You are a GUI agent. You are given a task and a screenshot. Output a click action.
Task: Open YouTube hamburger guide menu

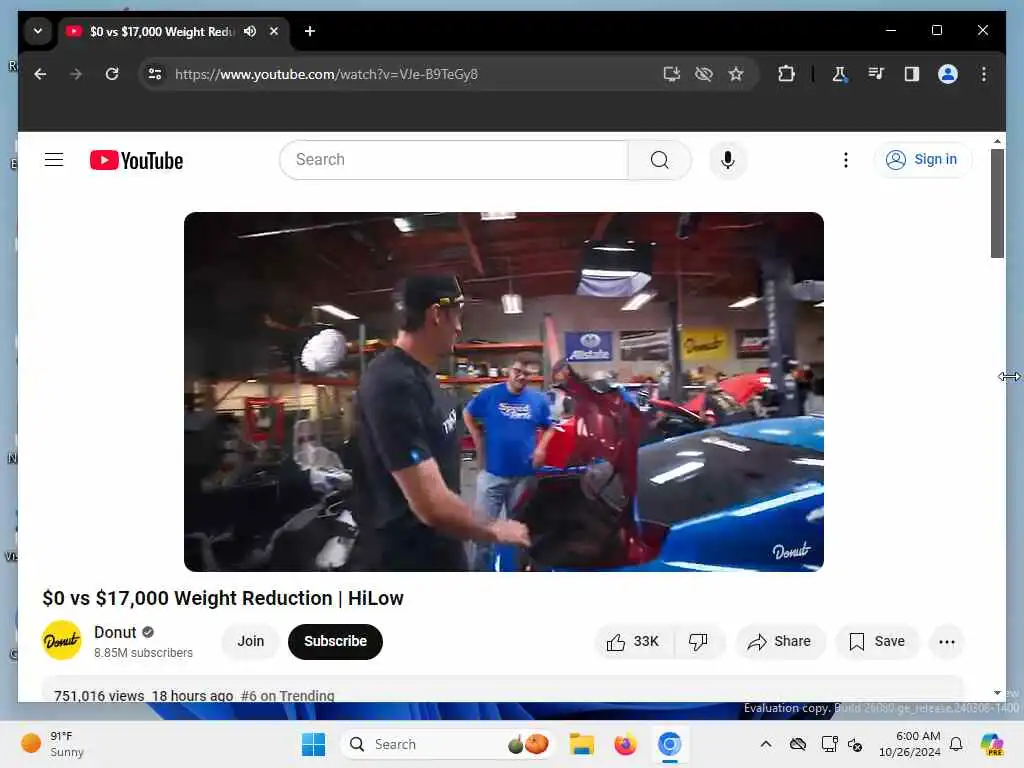click(54, 160)
